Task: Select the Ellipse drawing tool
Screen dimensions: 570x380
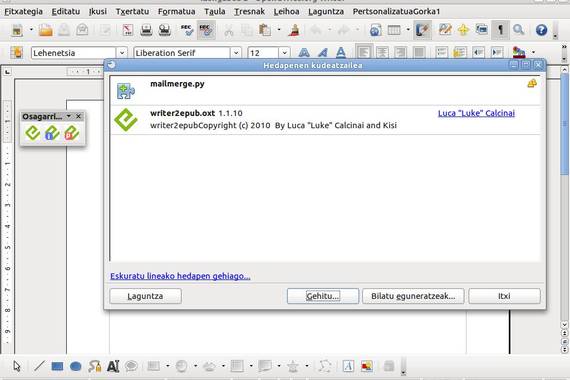Action: click(76, 366)
